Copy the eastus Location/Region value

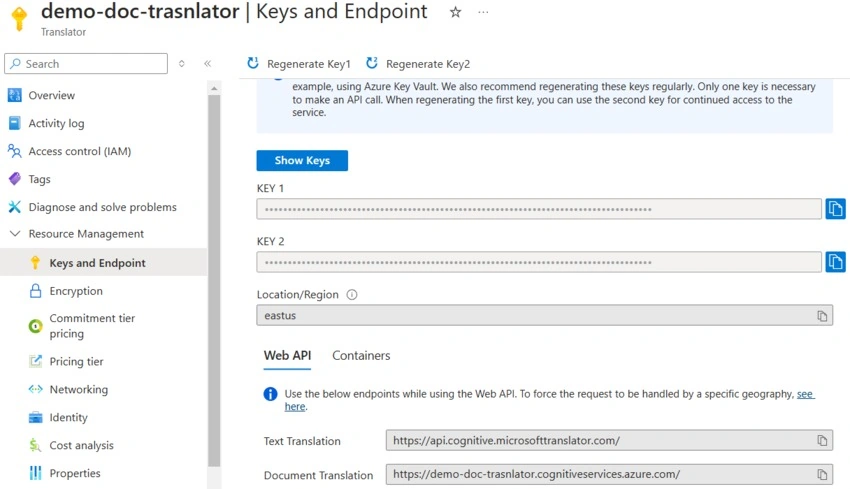coord(822,316)
